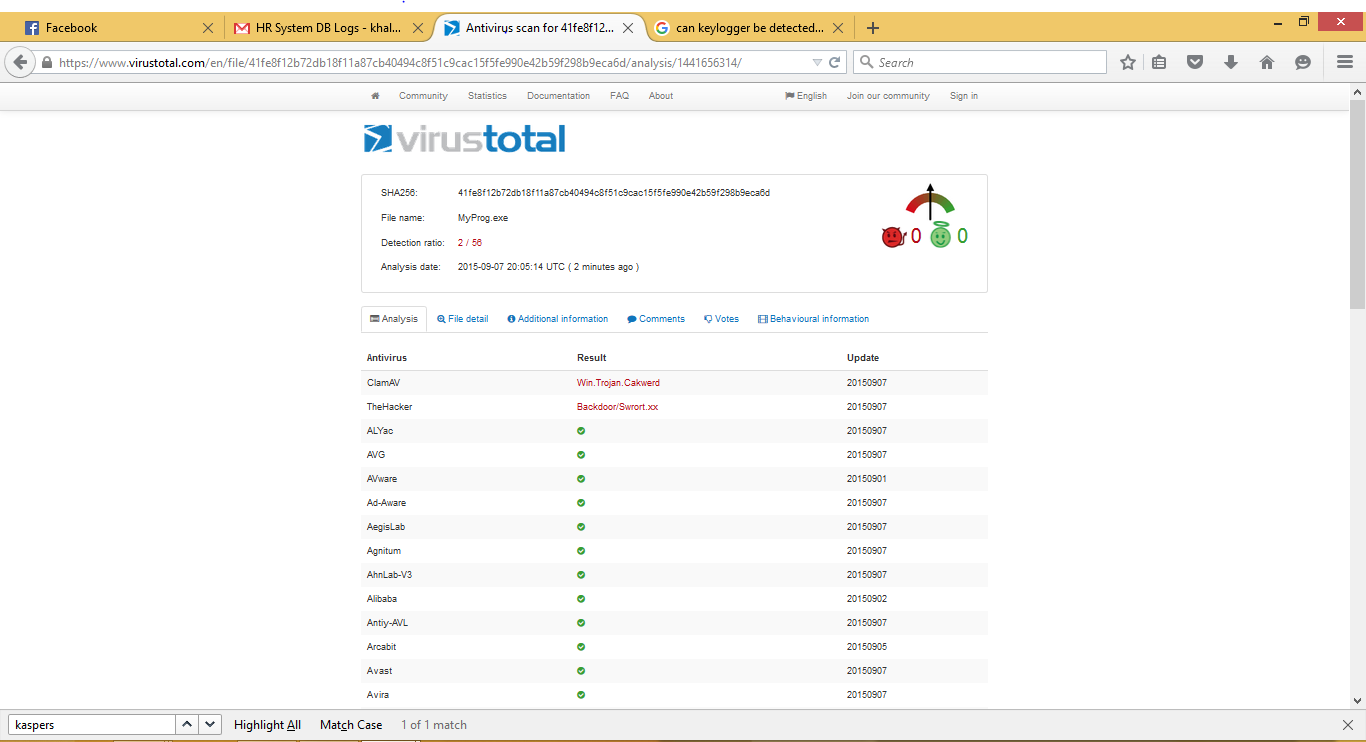Open the Analysis tab
Screen dimensions: 1366x742
(x=394, y=319)
